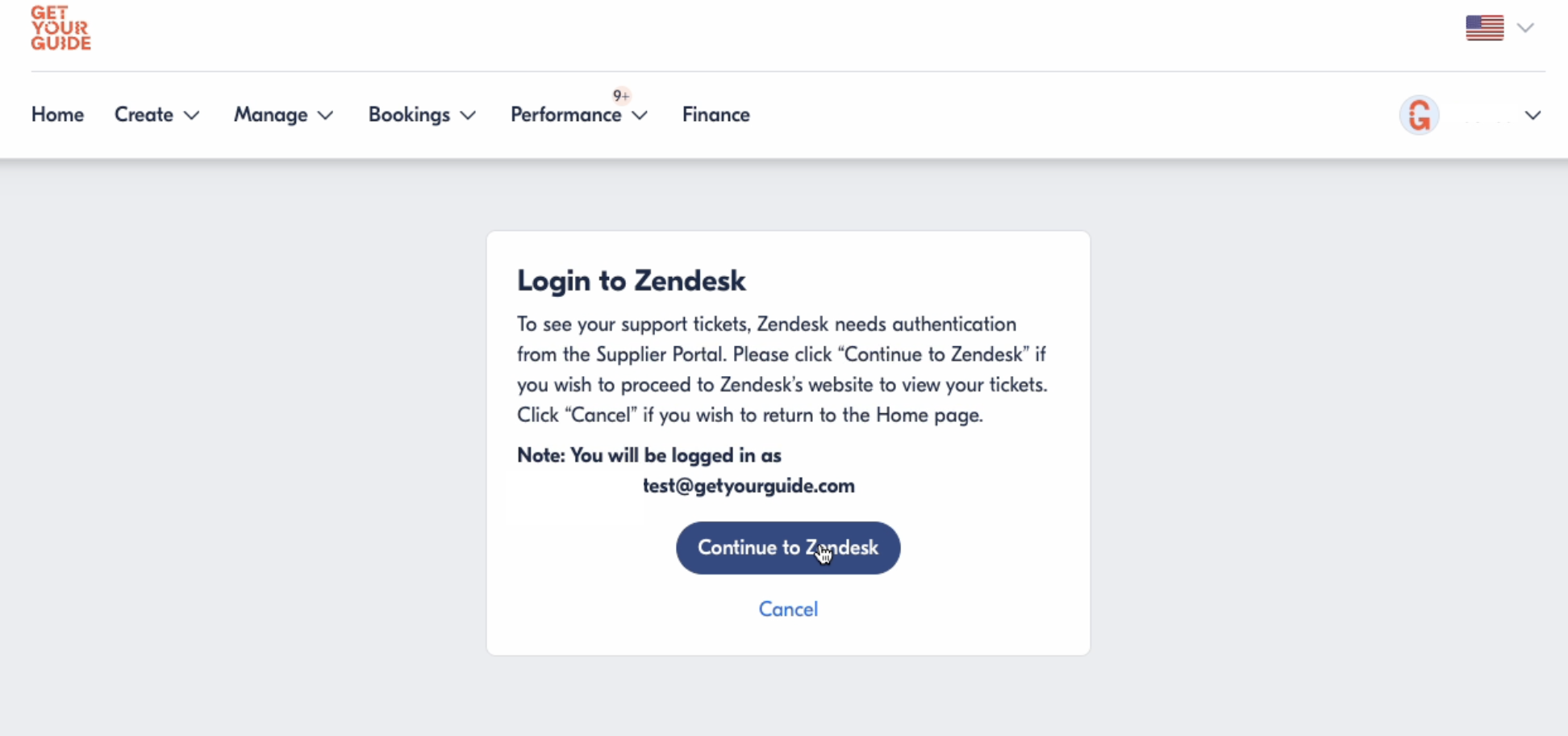
Task: Click the Login to Zendesk heading
Action: pos(631,281)
